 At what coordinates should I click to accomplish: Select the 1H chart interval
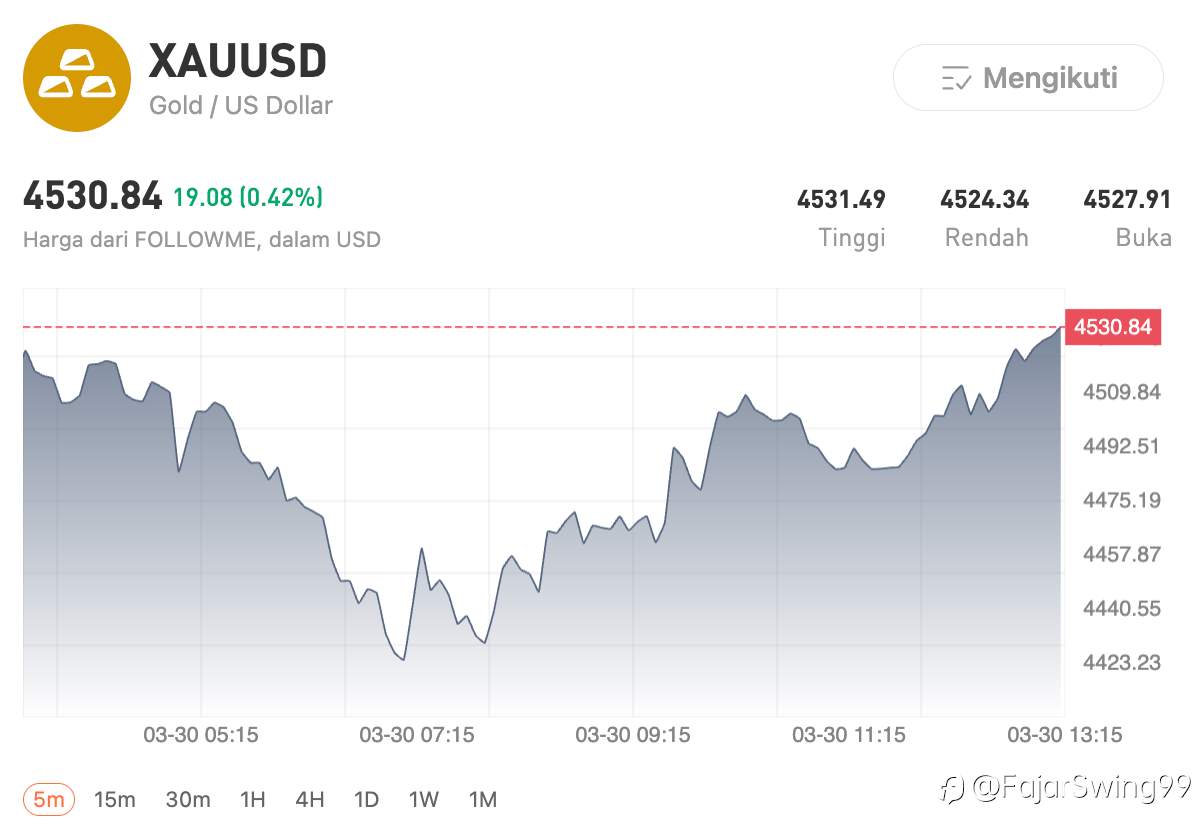(253, 799)
